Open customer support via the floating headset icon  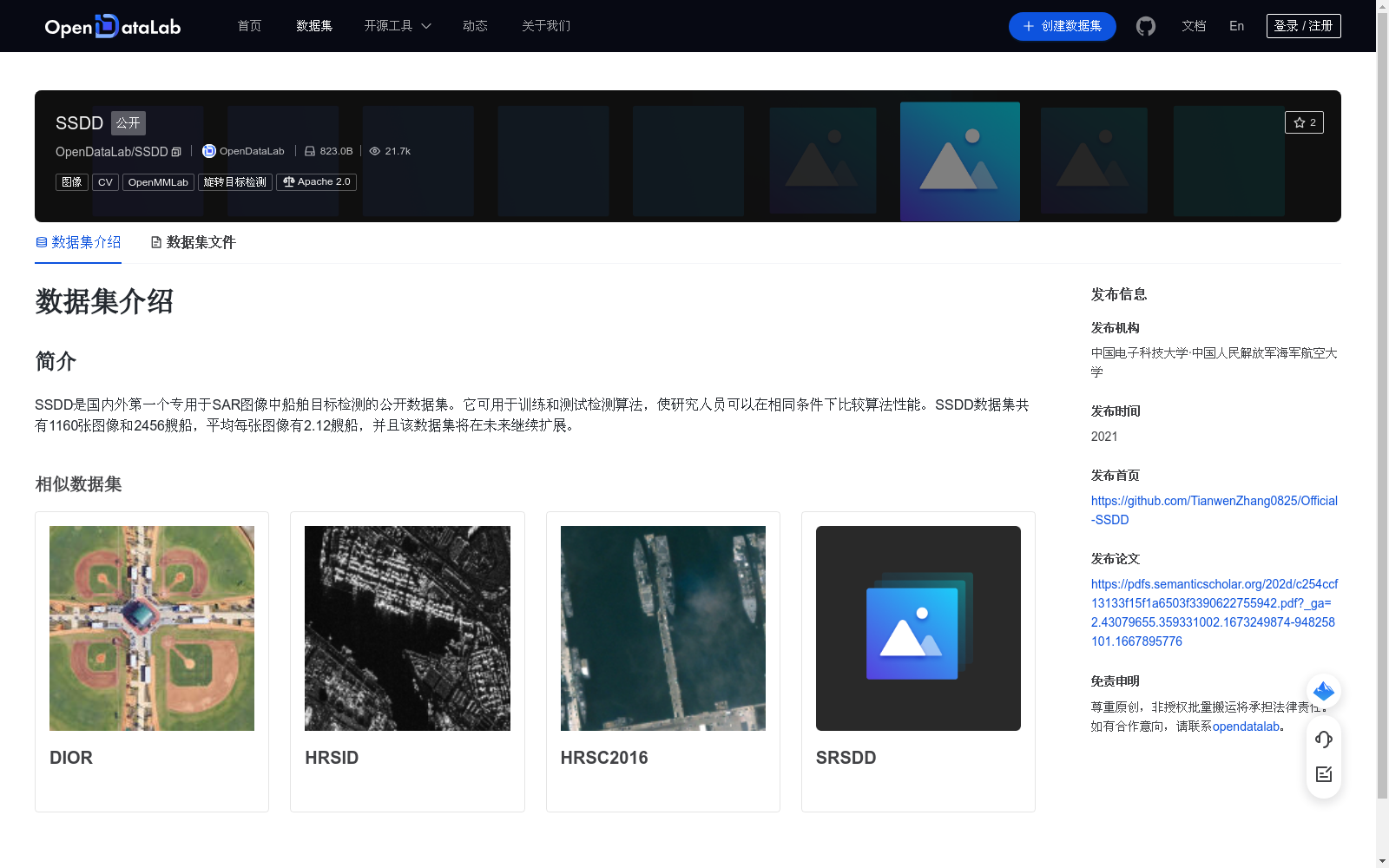click(x=1323, y=739)
